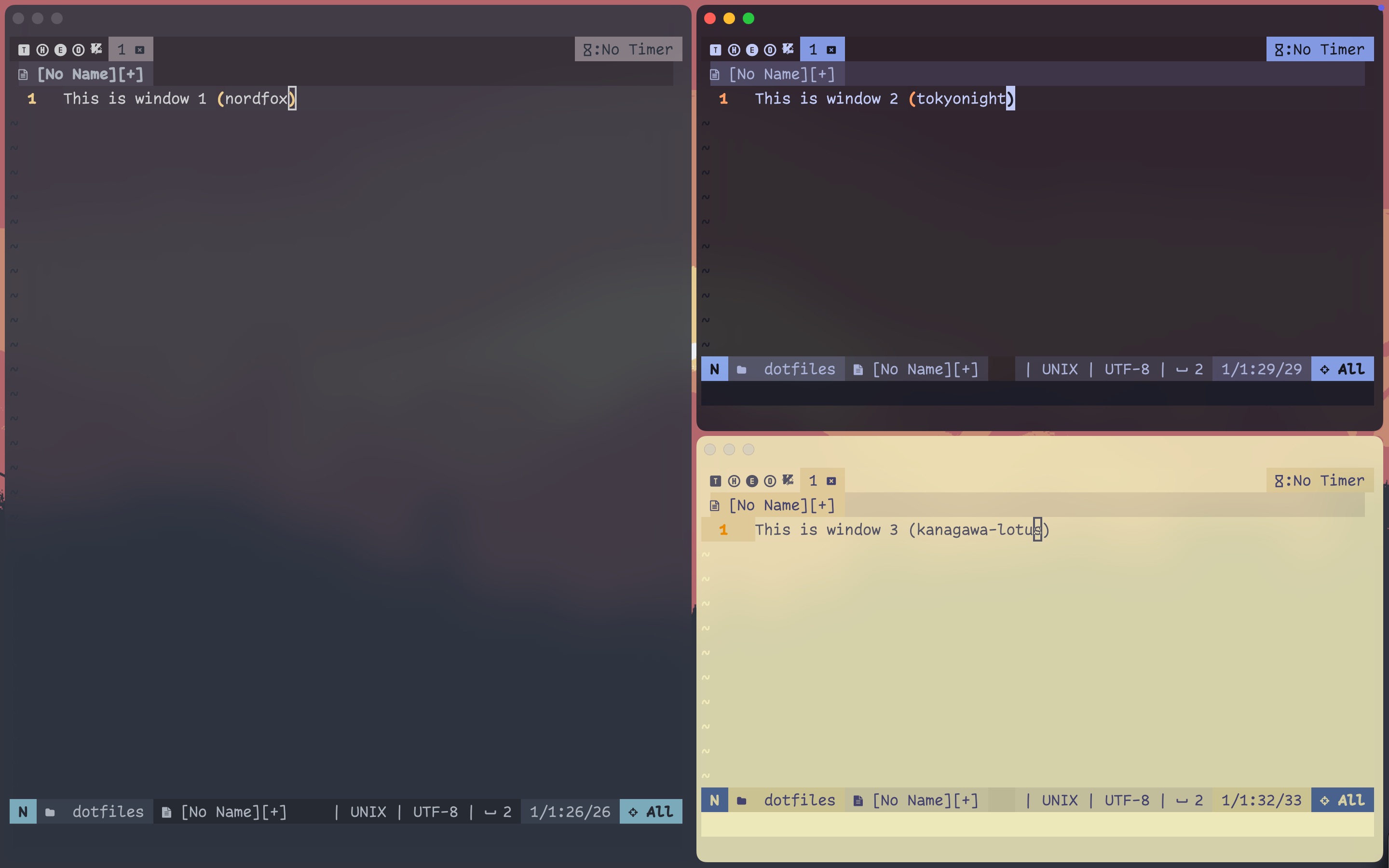Click the Vim logo in kanagawa-lotus window
The width and height of the screenshot is (1389, 868).
[788, 480]
